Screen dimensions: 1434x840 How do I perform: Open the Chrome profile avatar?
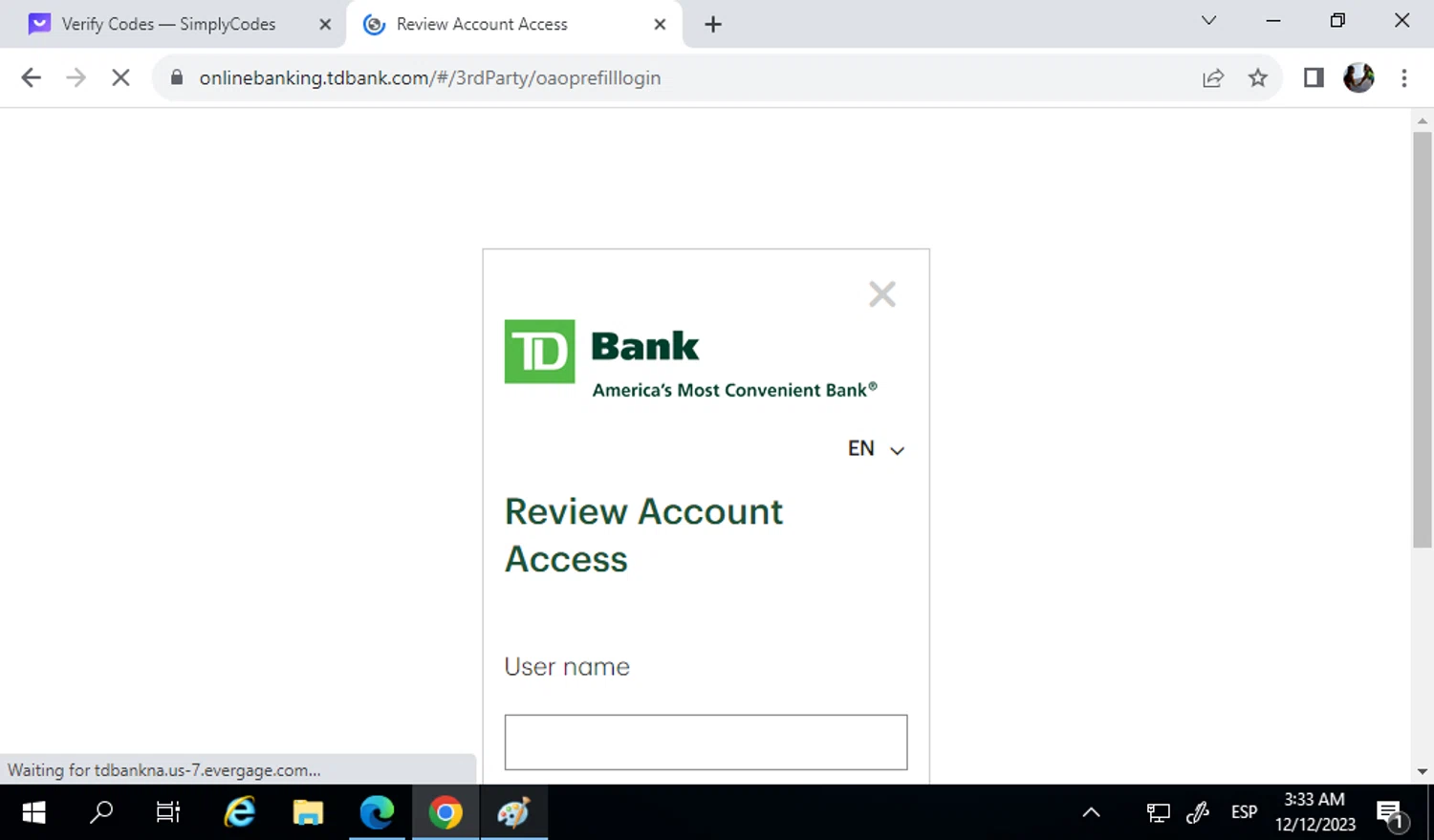tap(1358, 77)
